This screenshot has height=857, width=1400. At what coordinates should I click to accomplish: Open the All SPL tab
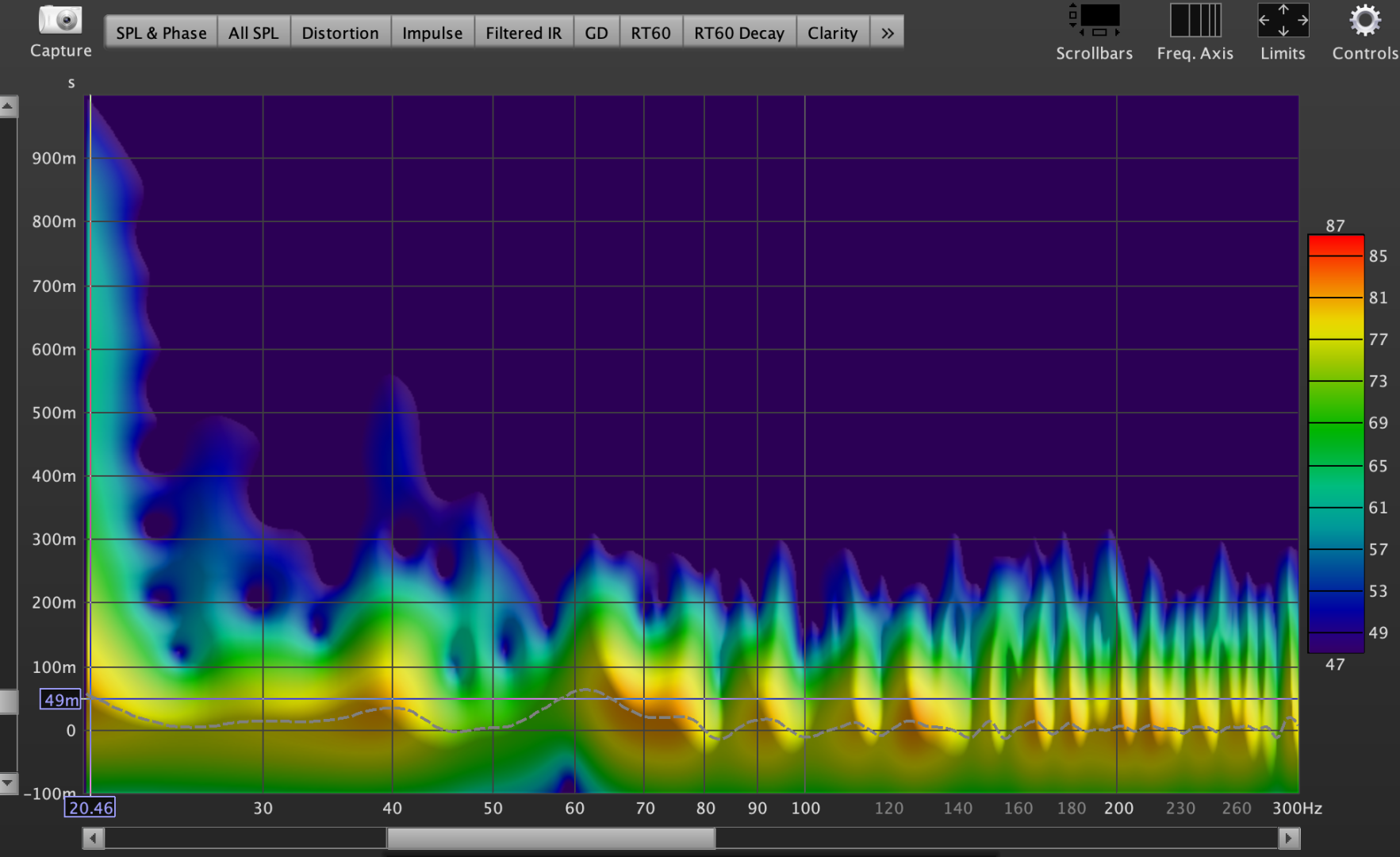click(253, 33)
